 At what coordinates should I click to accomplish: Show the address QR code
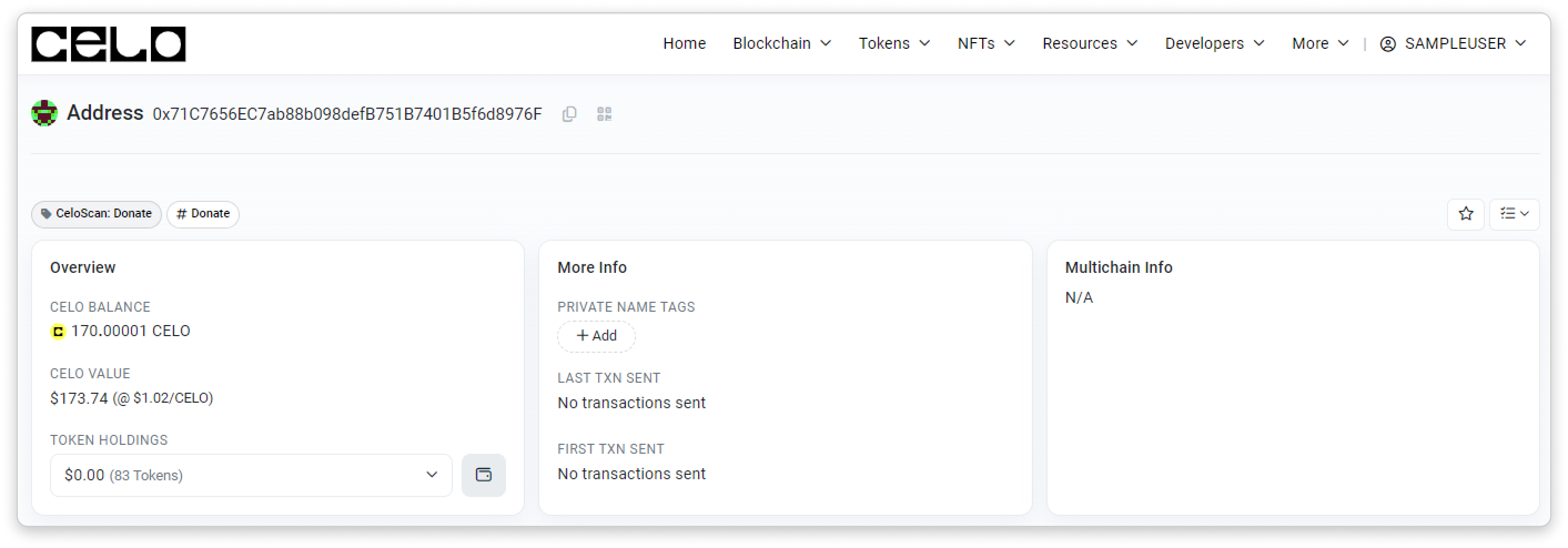pos(604,114)
